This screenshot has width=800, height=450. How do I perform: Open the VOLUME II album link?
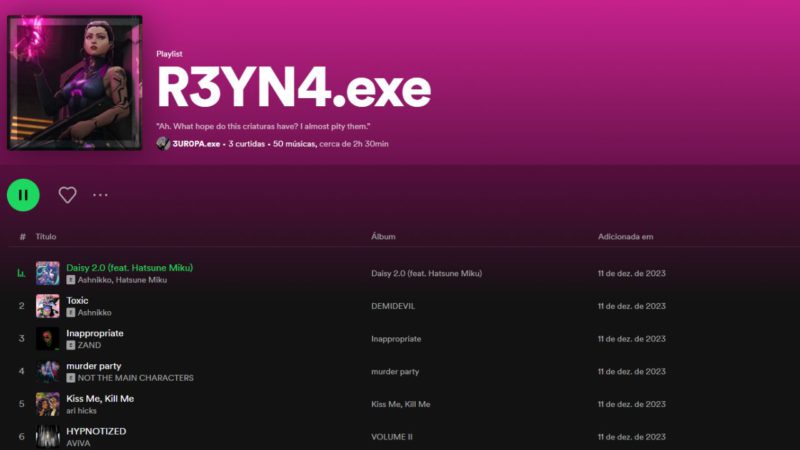tap(391, 437)
